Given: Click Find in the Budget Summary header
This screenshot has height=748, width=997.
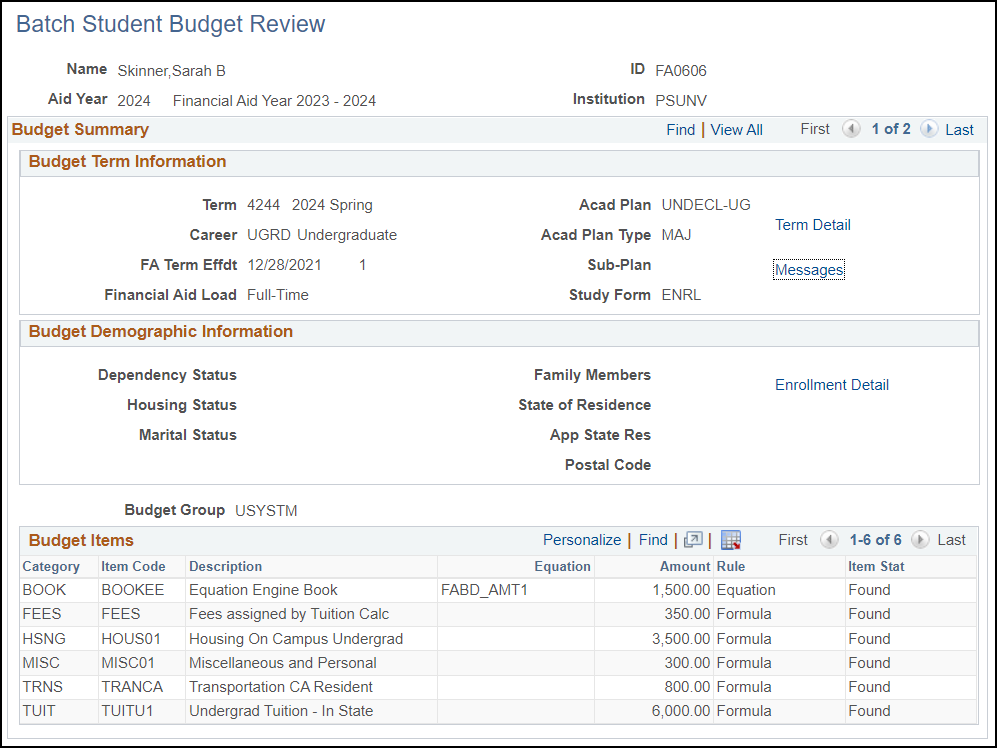Looking at the screenshot, I should click(680, 129).
